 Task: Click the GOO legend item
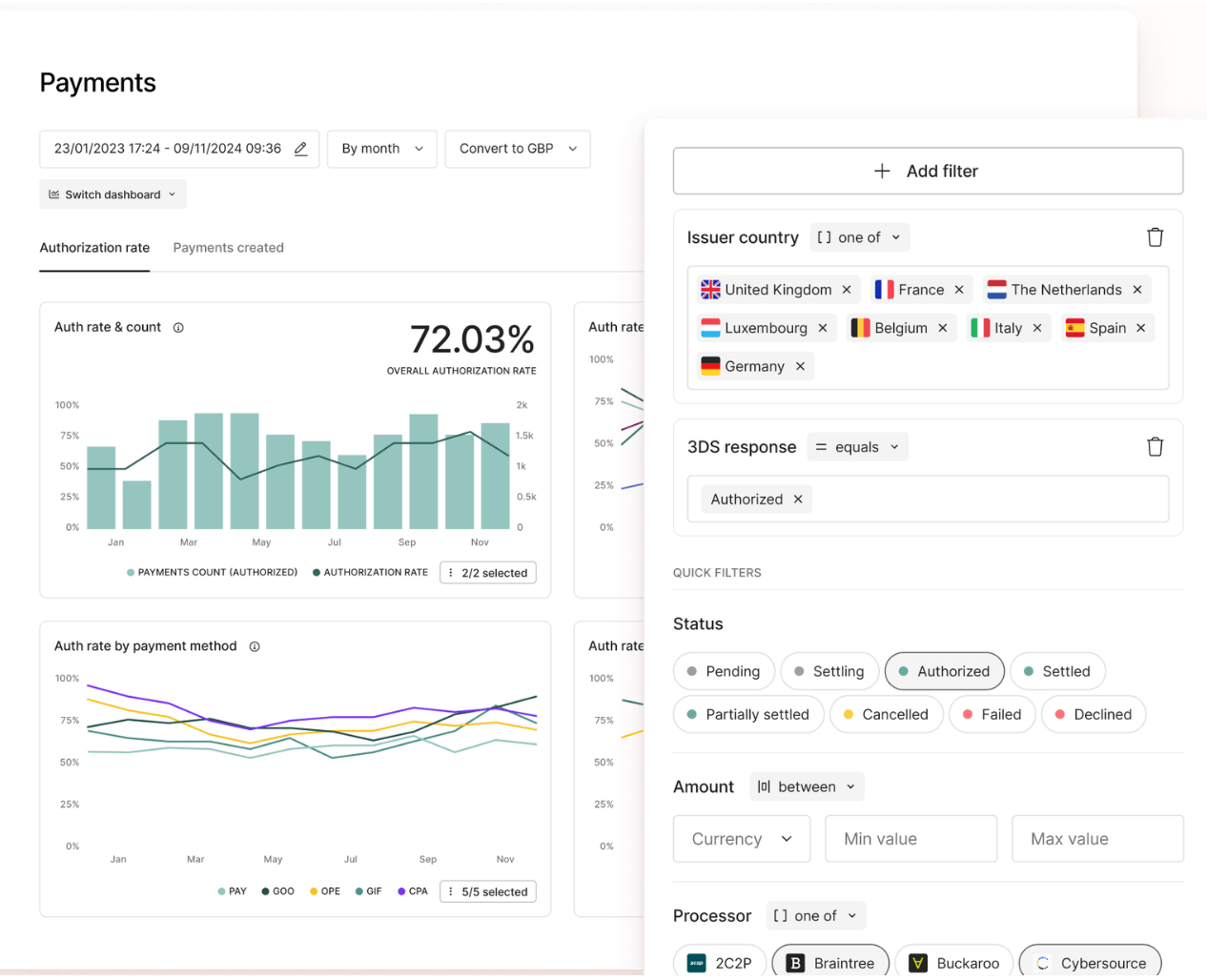(x=277, y=892)
